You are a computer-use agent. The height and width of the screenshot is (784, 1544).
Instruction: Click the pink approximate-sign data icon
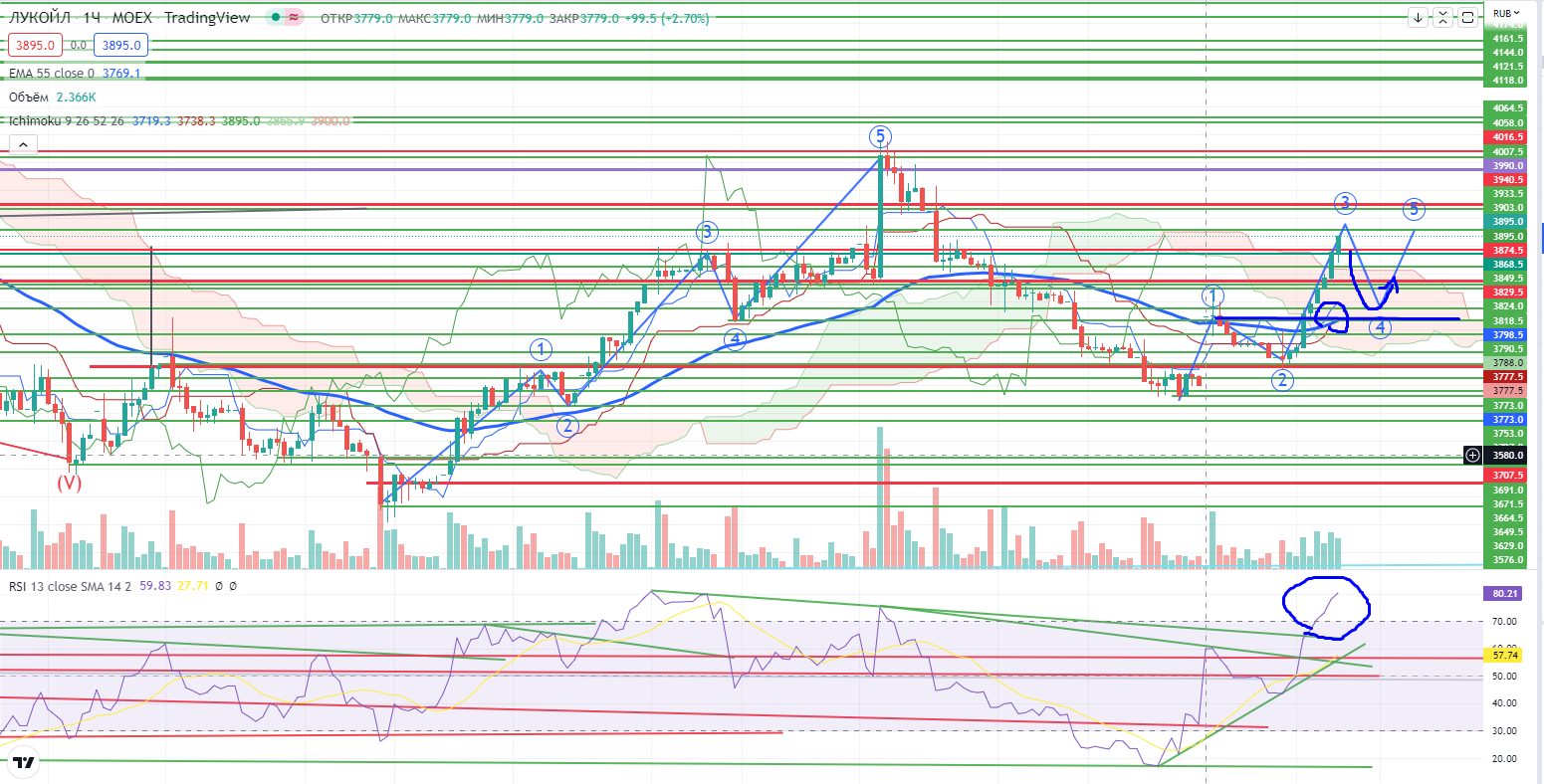pos(294,18)
